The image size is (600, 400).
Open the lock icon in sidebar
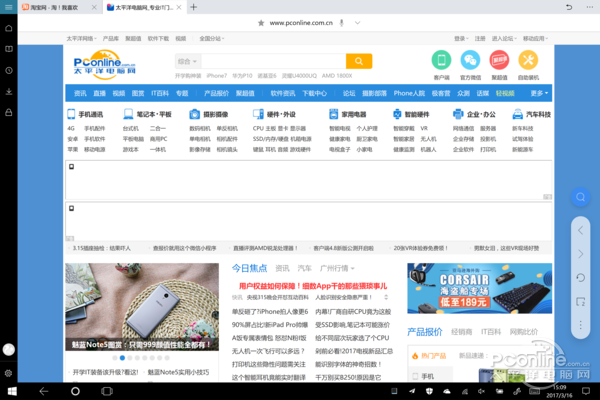click(x=8, y=112)
